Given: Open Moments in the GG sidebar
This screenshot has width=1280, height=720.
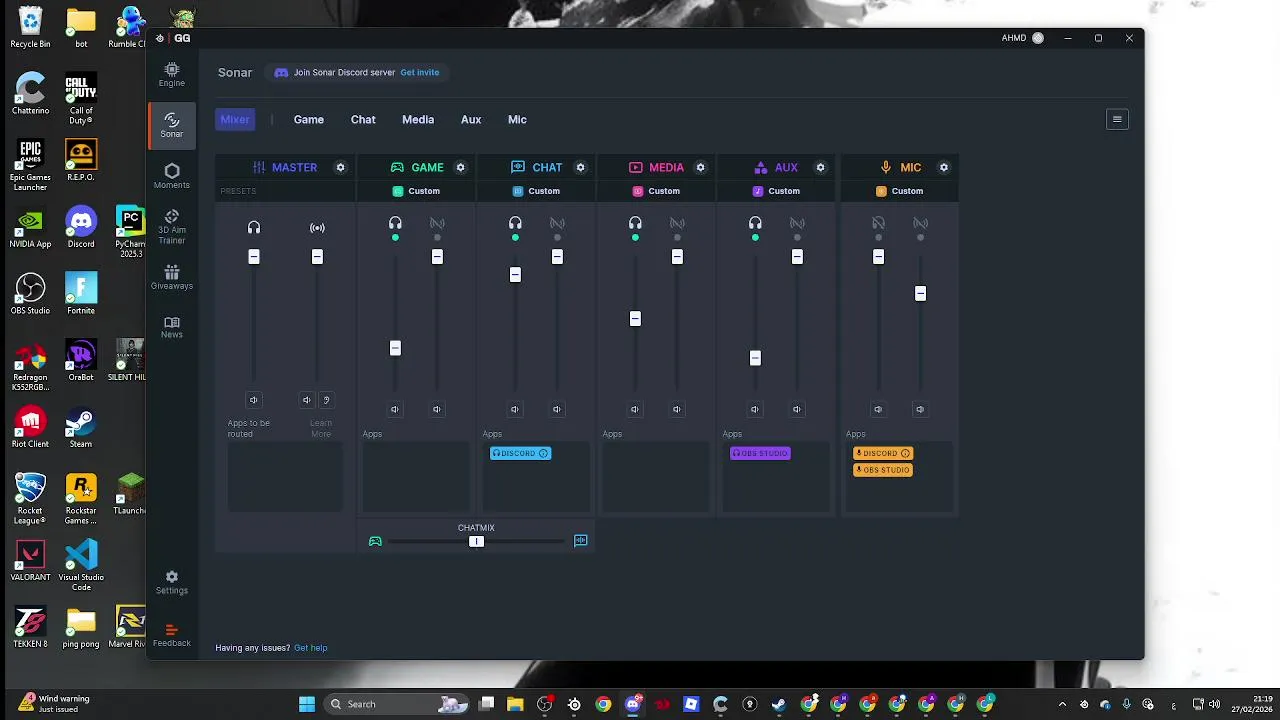Looking at the screenshot, I should (172, 176).
